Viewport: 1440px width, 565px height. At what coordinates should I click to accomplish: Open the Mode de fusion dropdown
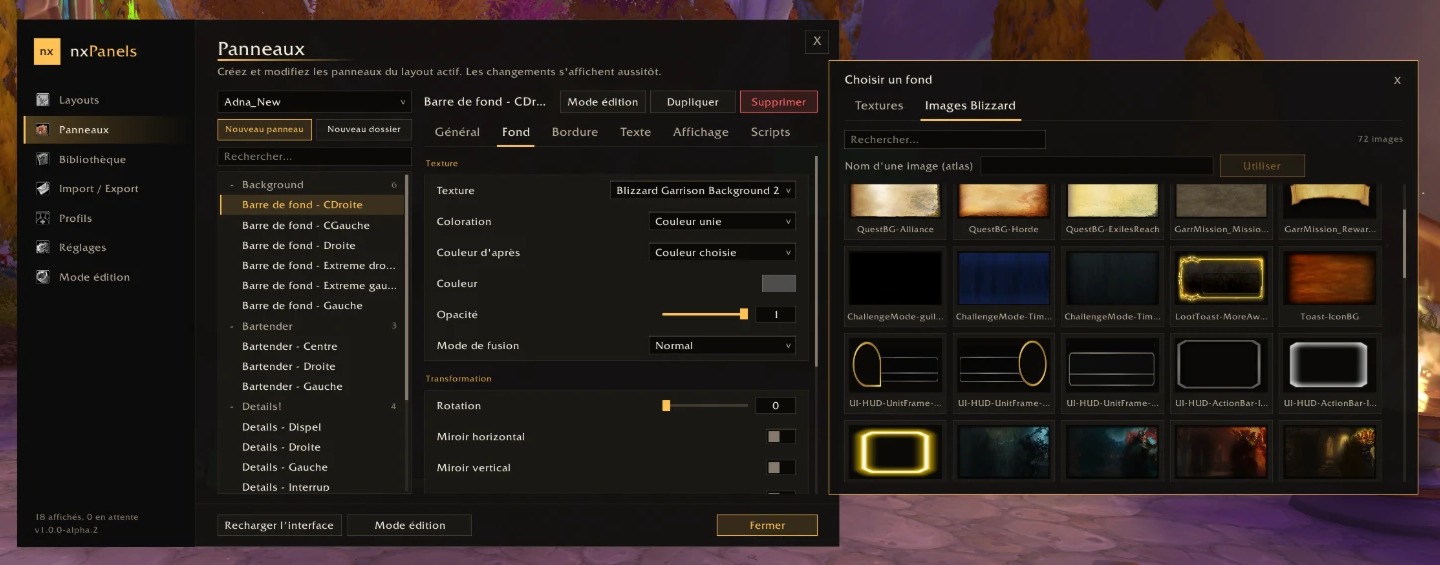point(722,345)
